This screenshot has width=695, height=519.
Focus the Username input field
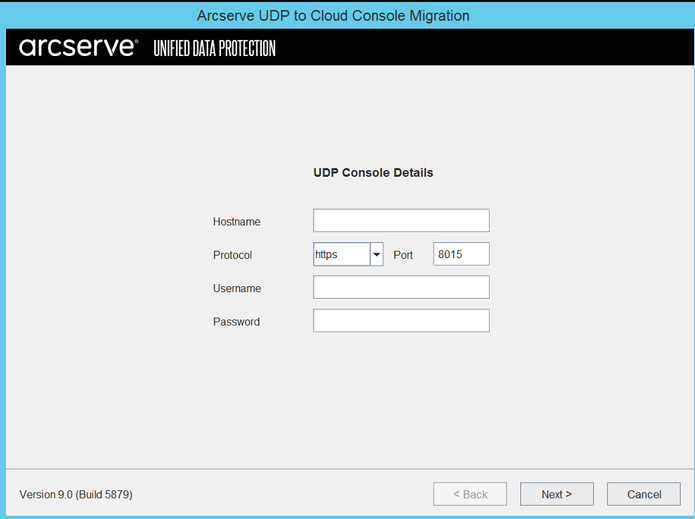(401, 287)
